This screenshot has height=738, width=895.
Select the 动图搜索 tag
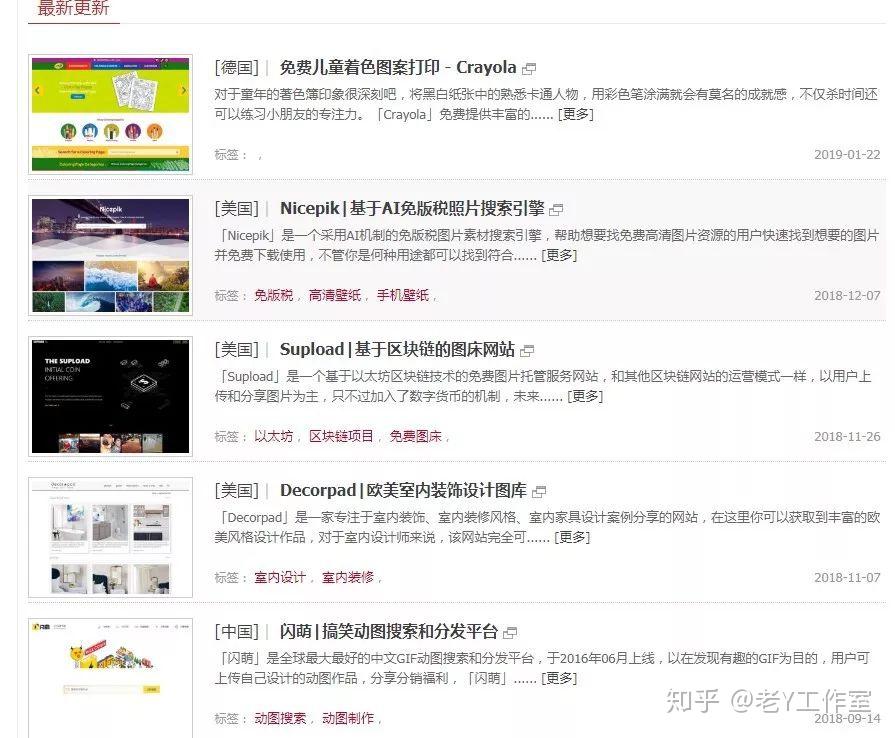(x=280, y=718)
